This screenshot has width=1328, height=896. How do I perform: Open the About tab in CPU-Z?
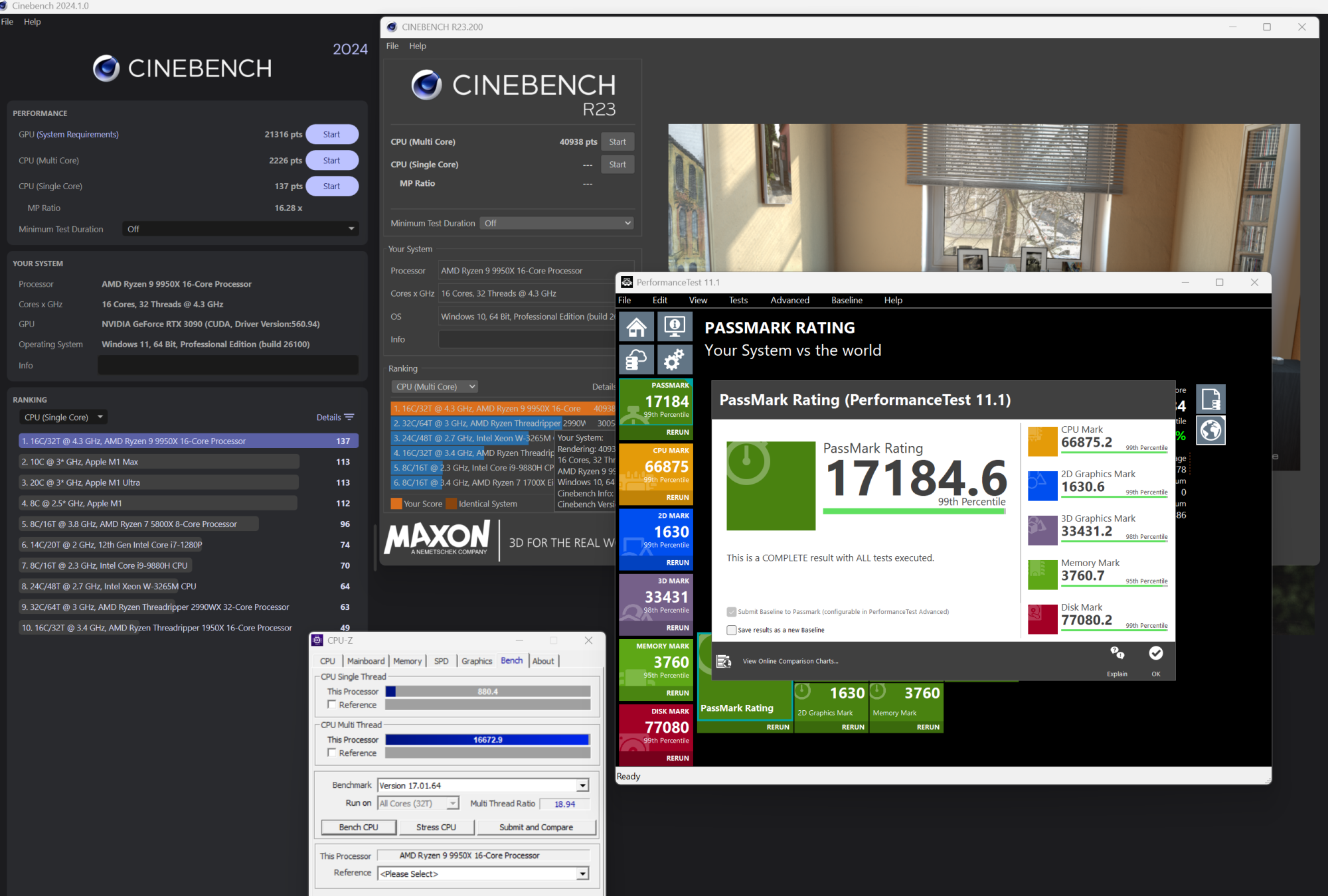(x=543, y=661)
